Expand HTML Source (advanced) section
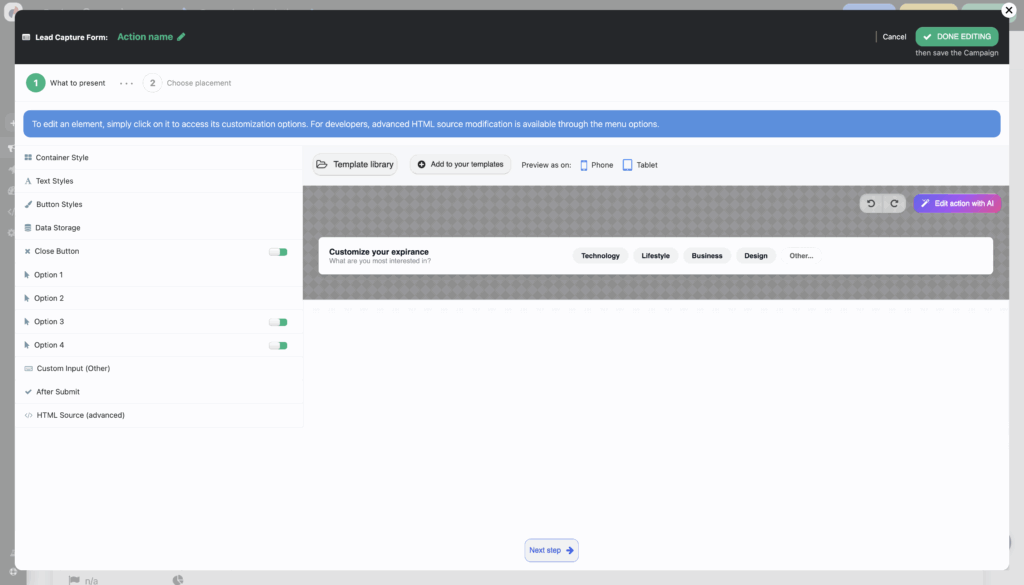 80,415
